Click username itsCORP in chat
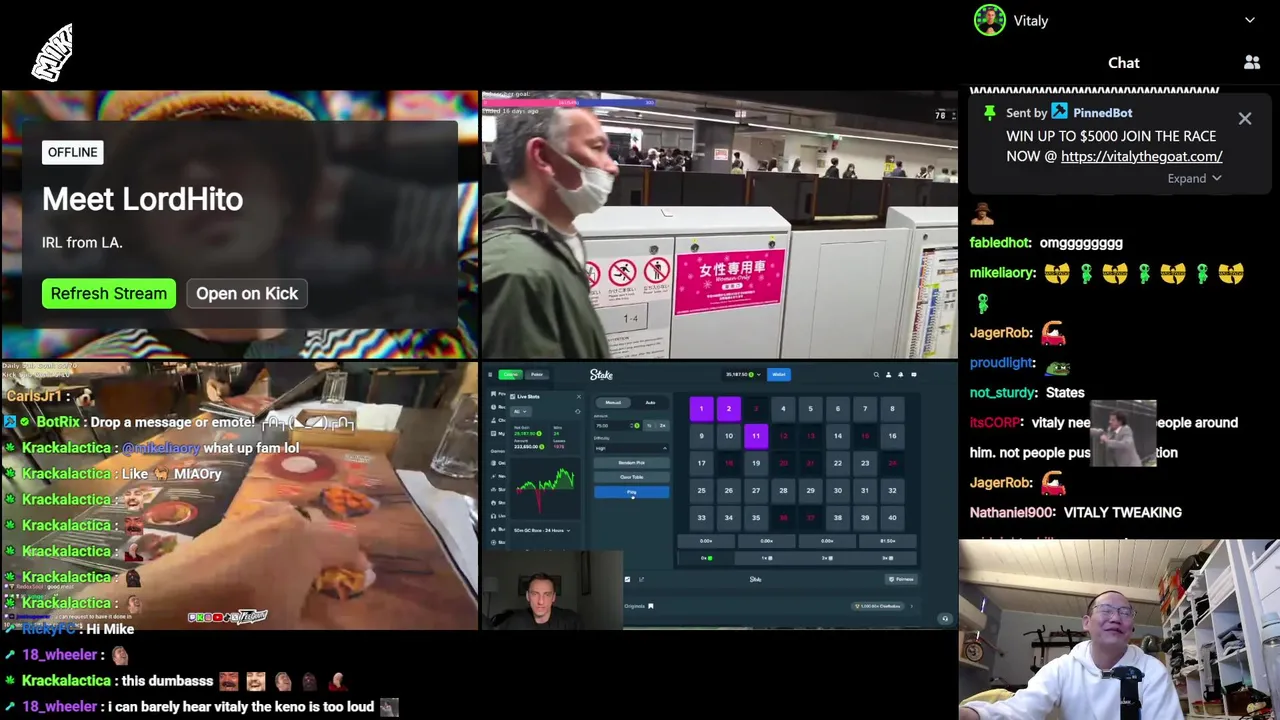 click(x=995, y=423)
